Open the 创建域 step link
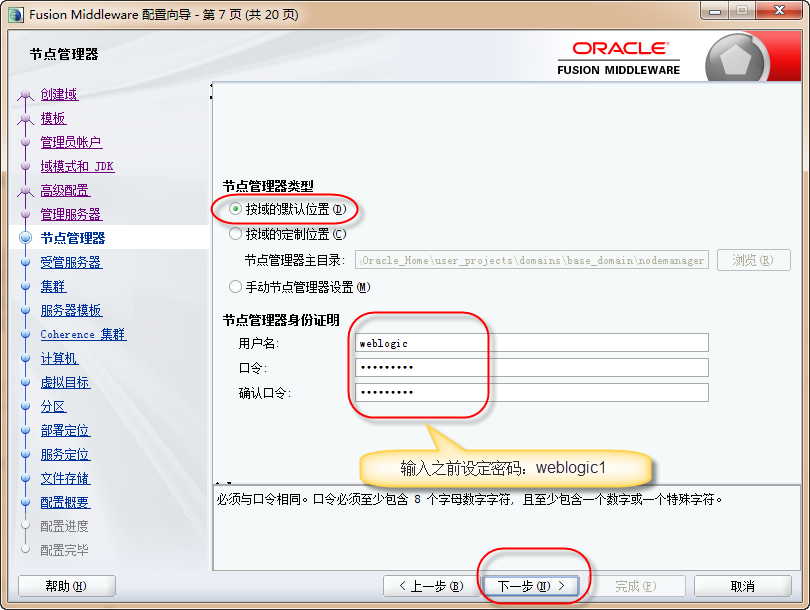Screen dimensions: 810x610 click(x=59, y=95)
